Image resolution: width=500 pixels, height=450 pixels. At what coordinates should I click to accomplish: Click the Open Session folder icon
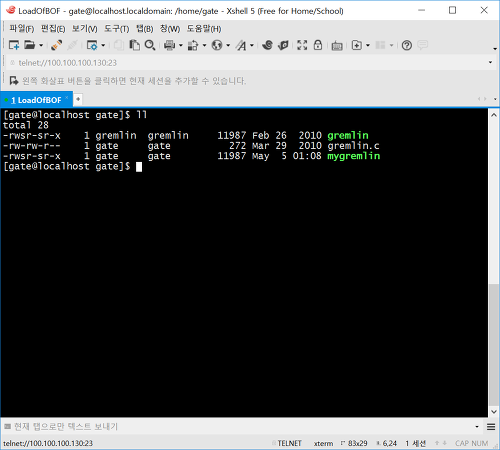pos(30,45)
